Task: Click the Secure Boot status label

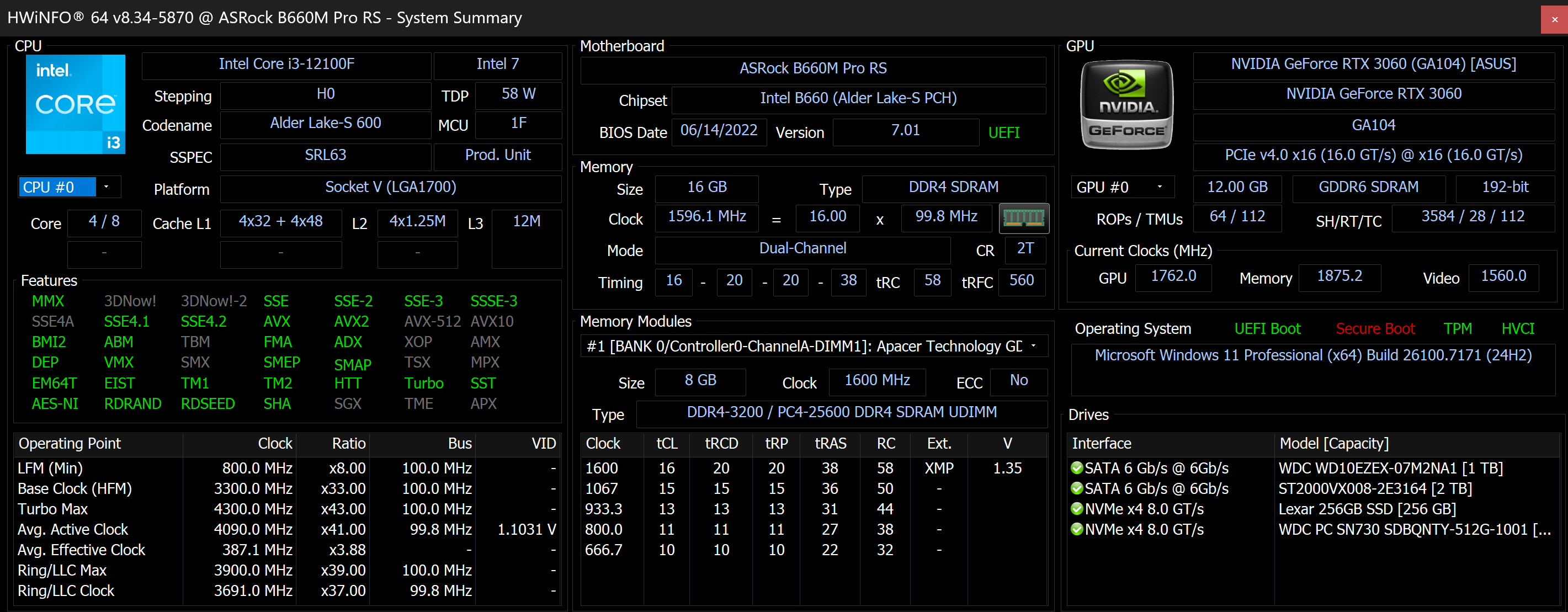Action: 1374,328
